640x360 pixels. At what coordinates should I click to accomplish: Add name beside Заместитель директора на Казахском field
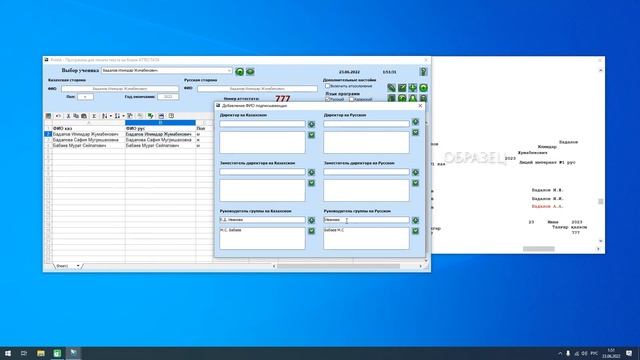pos(311,173)
